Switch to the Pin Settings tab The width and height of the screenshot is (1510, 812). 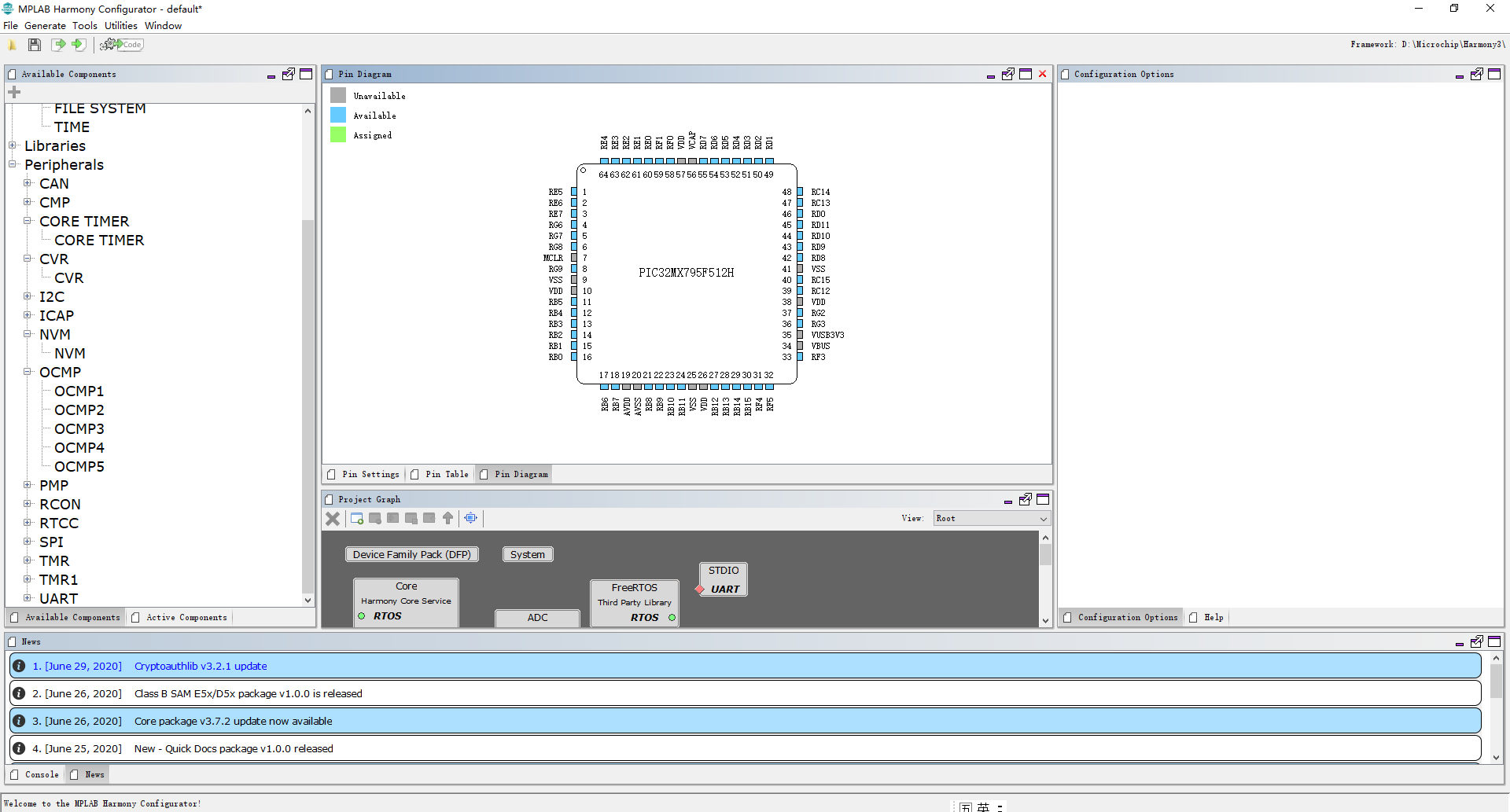[363, 474]
